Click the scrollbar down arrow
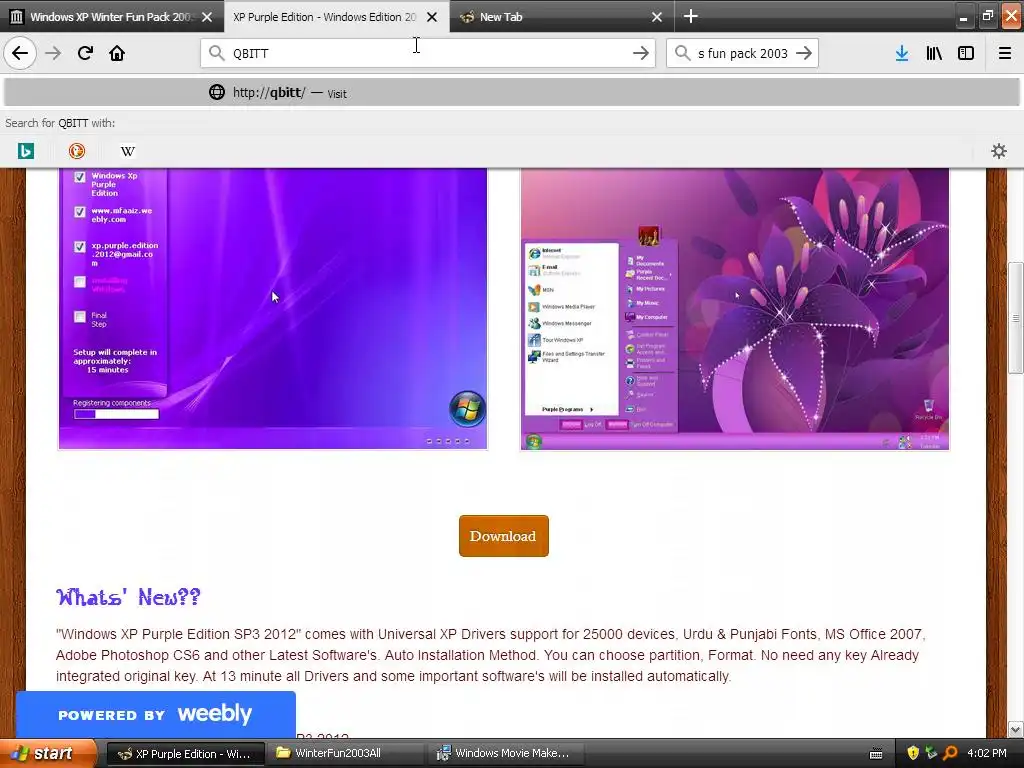 (1015, 729)
